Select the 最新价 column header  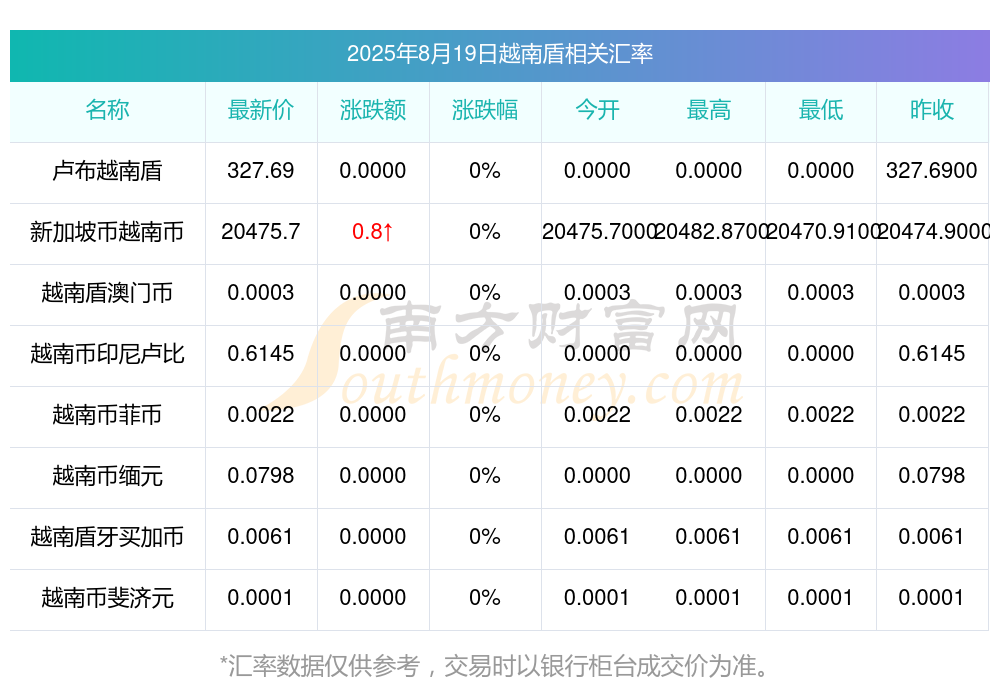tap(260, 110)
